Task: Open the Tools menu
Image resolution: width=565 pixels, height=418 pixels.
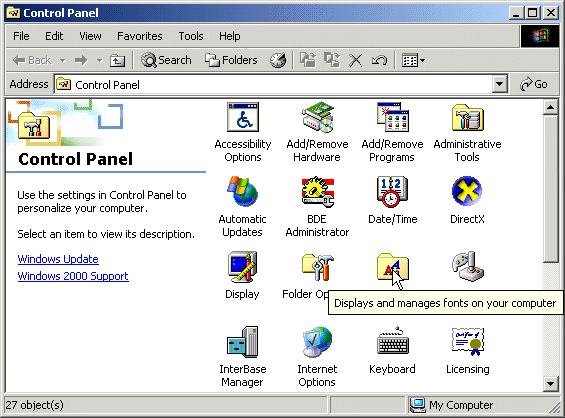Action: click(x=191, y=36)
